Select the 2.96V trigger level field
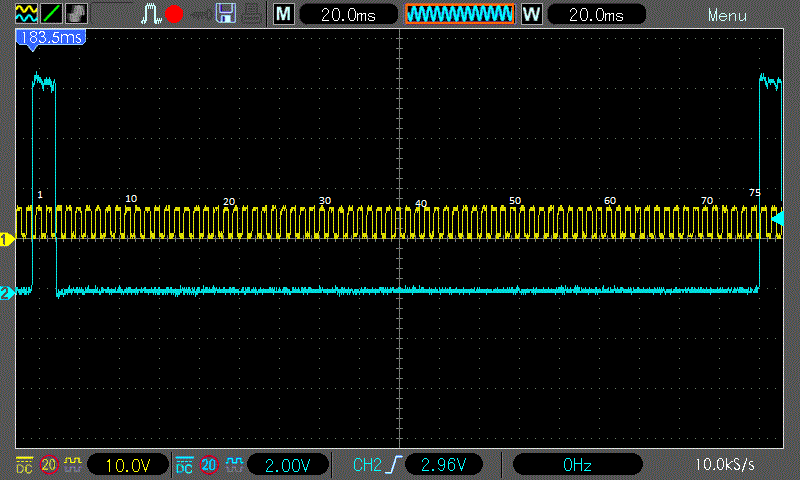The width and height of the screenshot is (800, 480). point(443,465)
